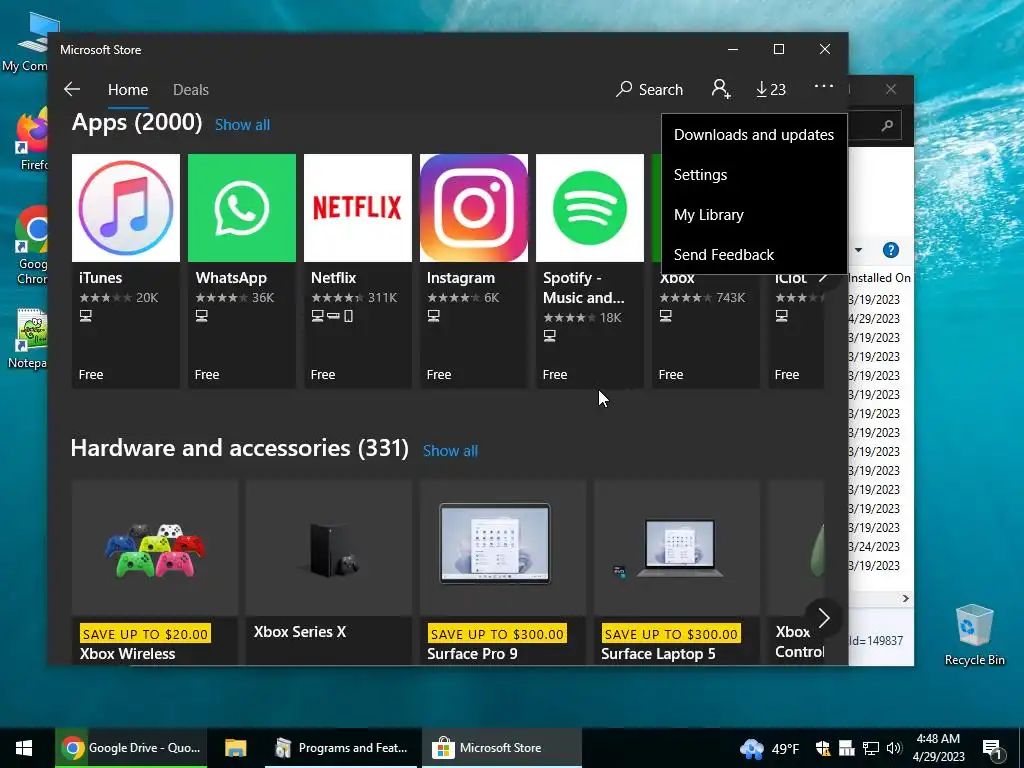The width and height of the screenshot is (1024, 768).
Task: Open Settings from the dropdown menu
Action: pos(754,174)
